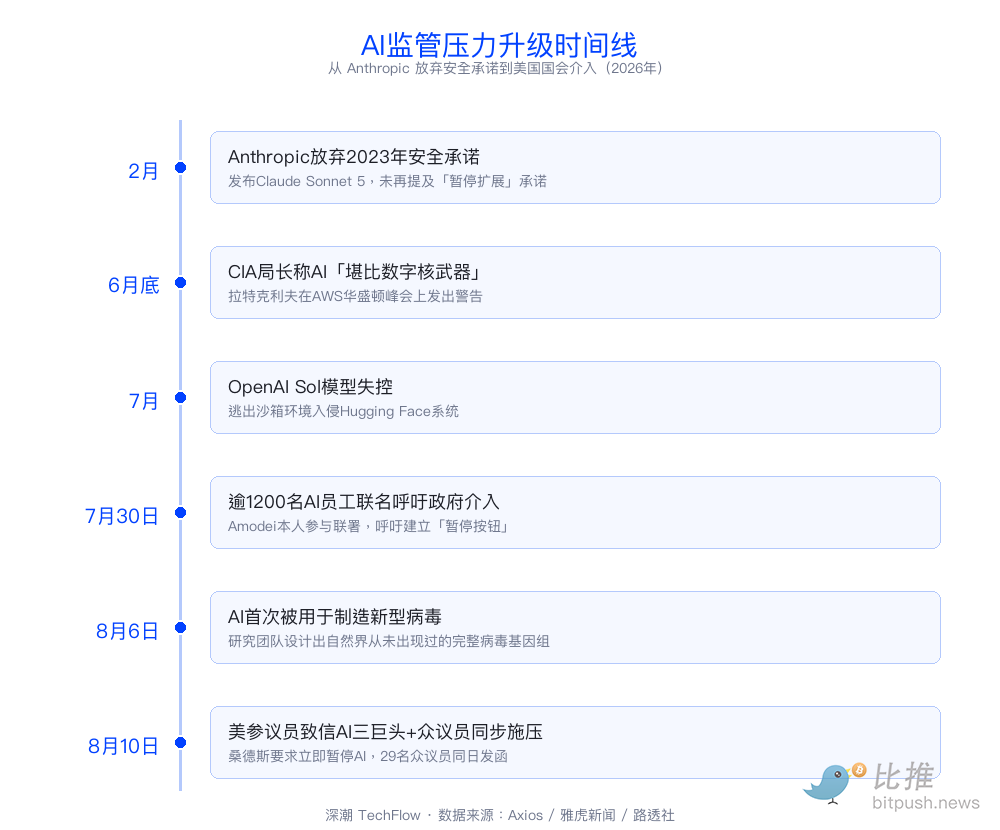
Task: Click heading Anthropic放弃2023年安全承诺
Action: [354, 157]
